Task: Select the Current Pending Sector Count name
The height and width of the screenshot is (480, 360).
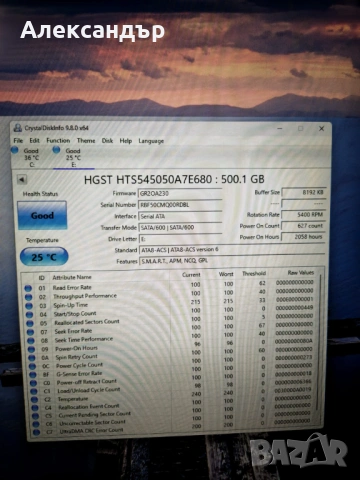Action: pos(95,415)
